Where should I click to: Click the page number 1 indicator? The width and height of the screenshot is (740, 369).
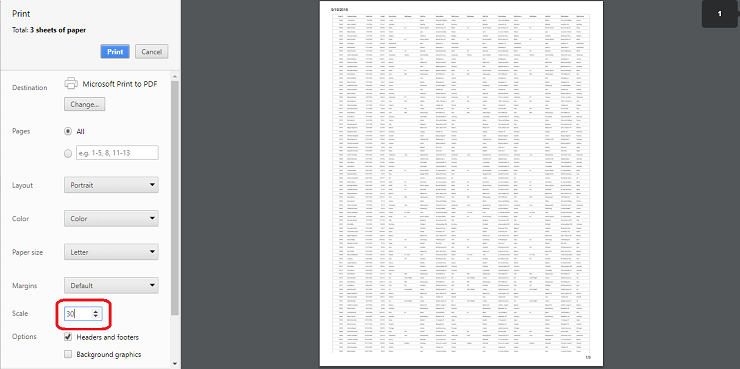(x=720, y=14)
